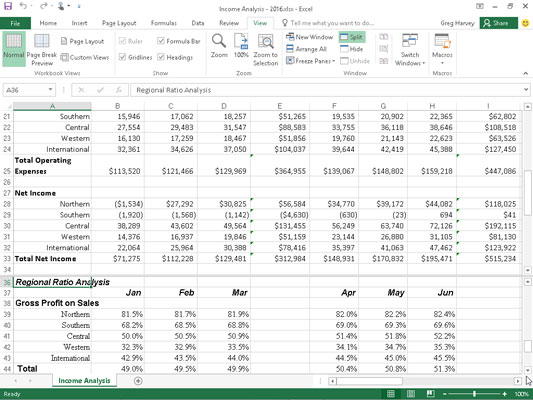Uncheck the Gridlines checkbox
This screenshot has width=533, height=400.
point(122,57)
